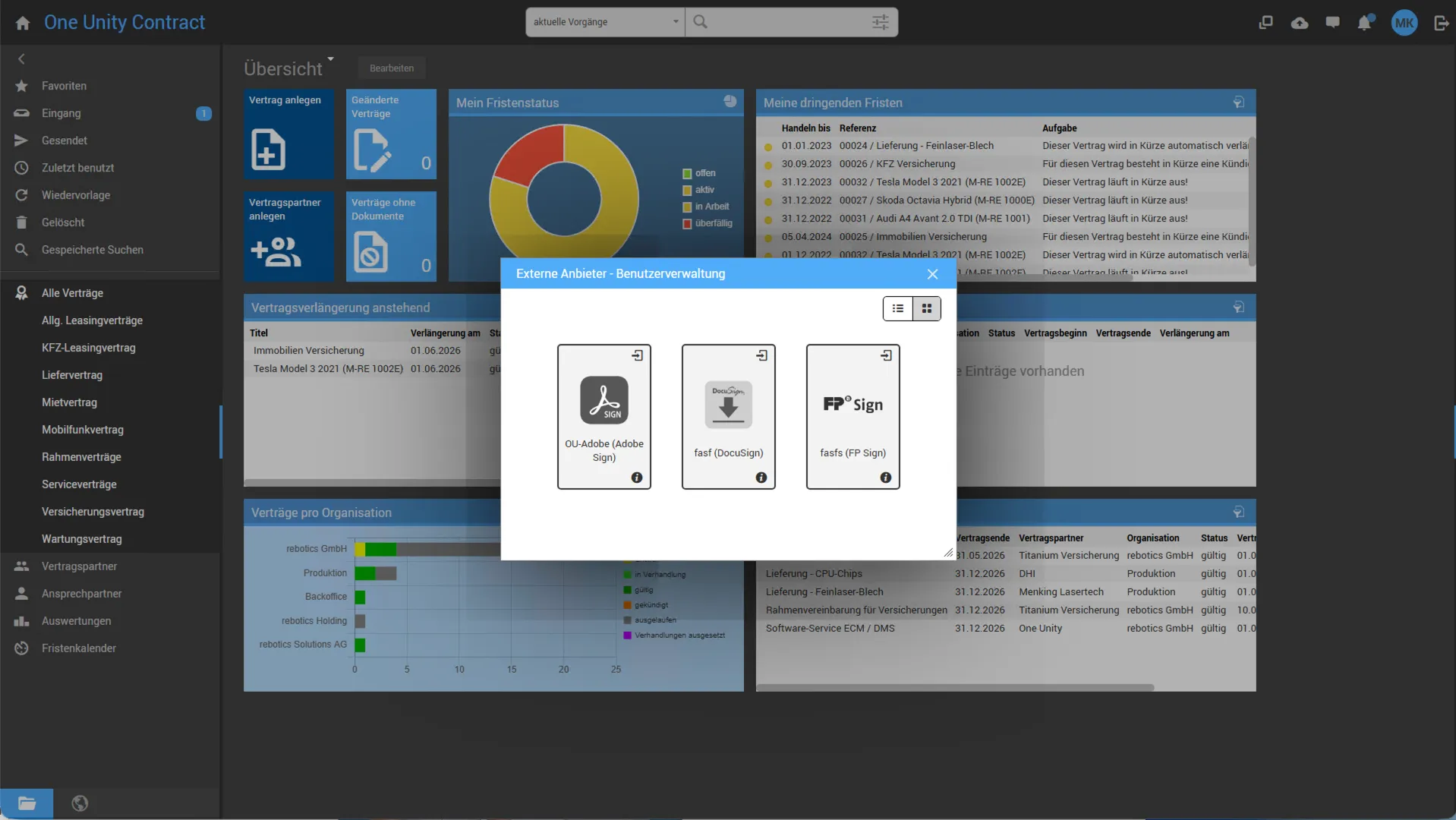
Task: Open the notifications bell
Action: pos(1365,23)
